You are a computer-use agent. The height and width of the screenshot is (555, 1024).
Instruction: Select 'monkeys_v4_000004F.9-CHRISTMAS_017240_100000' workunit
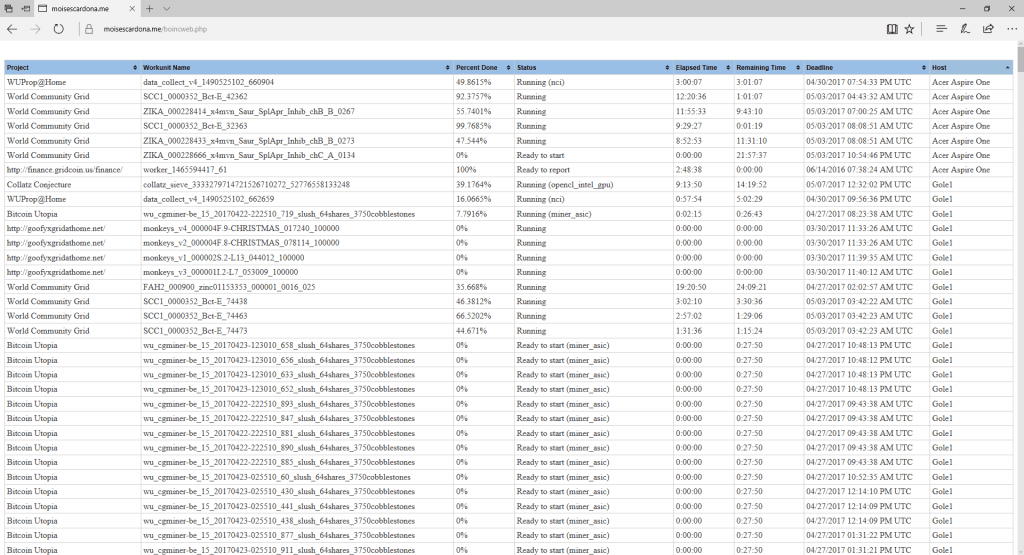coord(241,229)
